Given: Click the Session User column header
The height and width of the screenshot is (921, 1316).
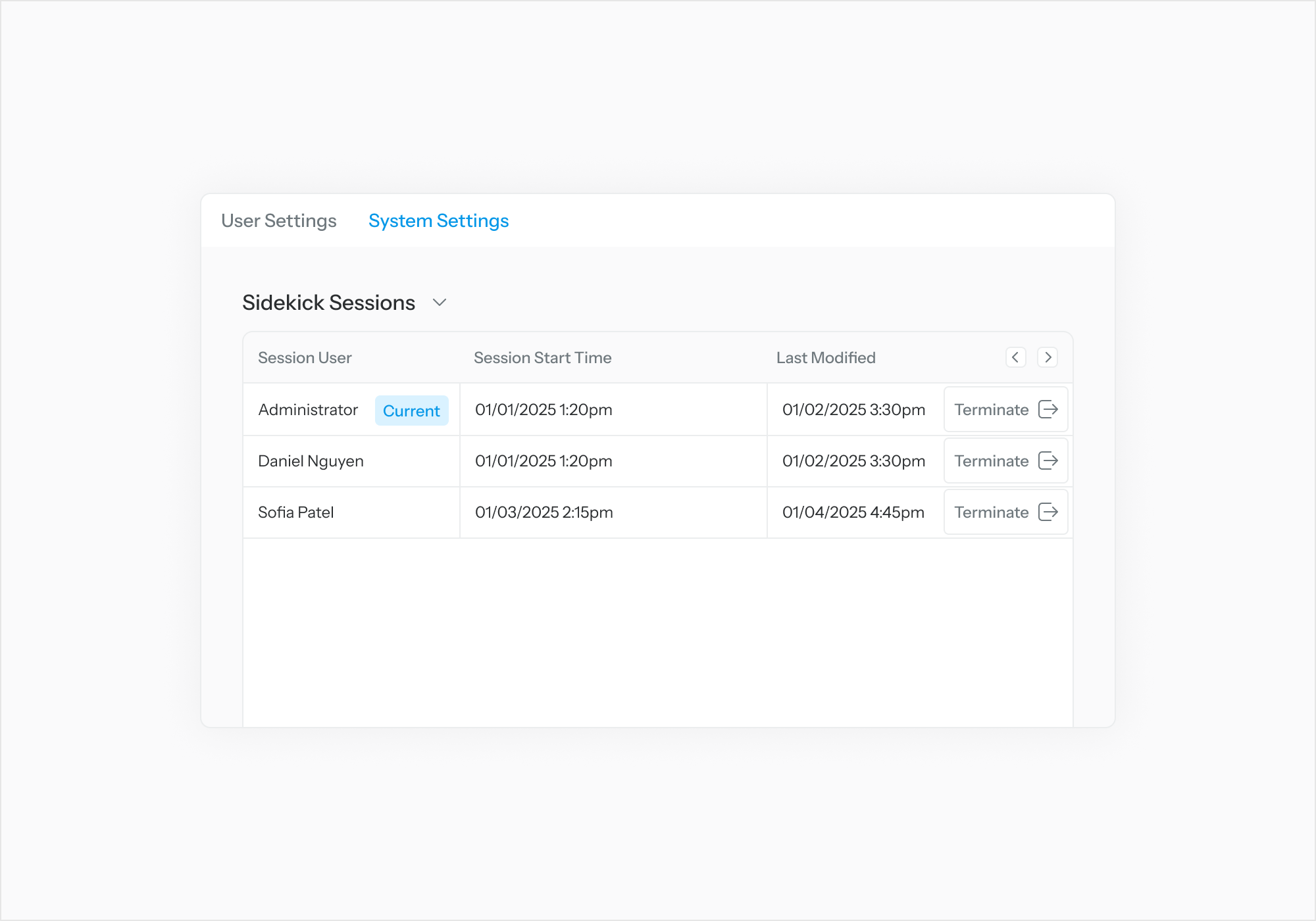Looking at the screenshot, I should [305, 358].
